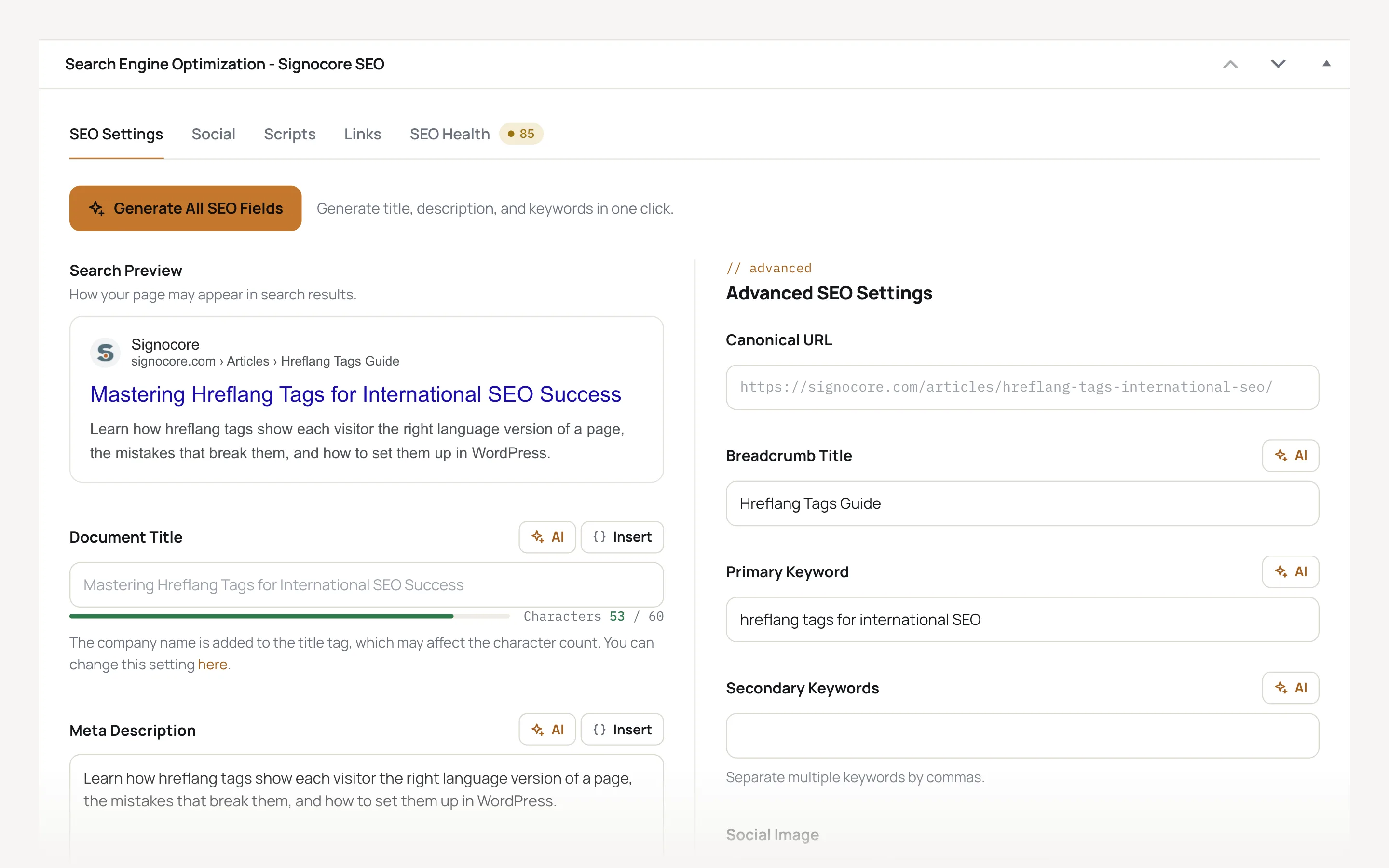Click Insert for Document Title
Viewport: 1389px width, 868px height.
(622, 537)
